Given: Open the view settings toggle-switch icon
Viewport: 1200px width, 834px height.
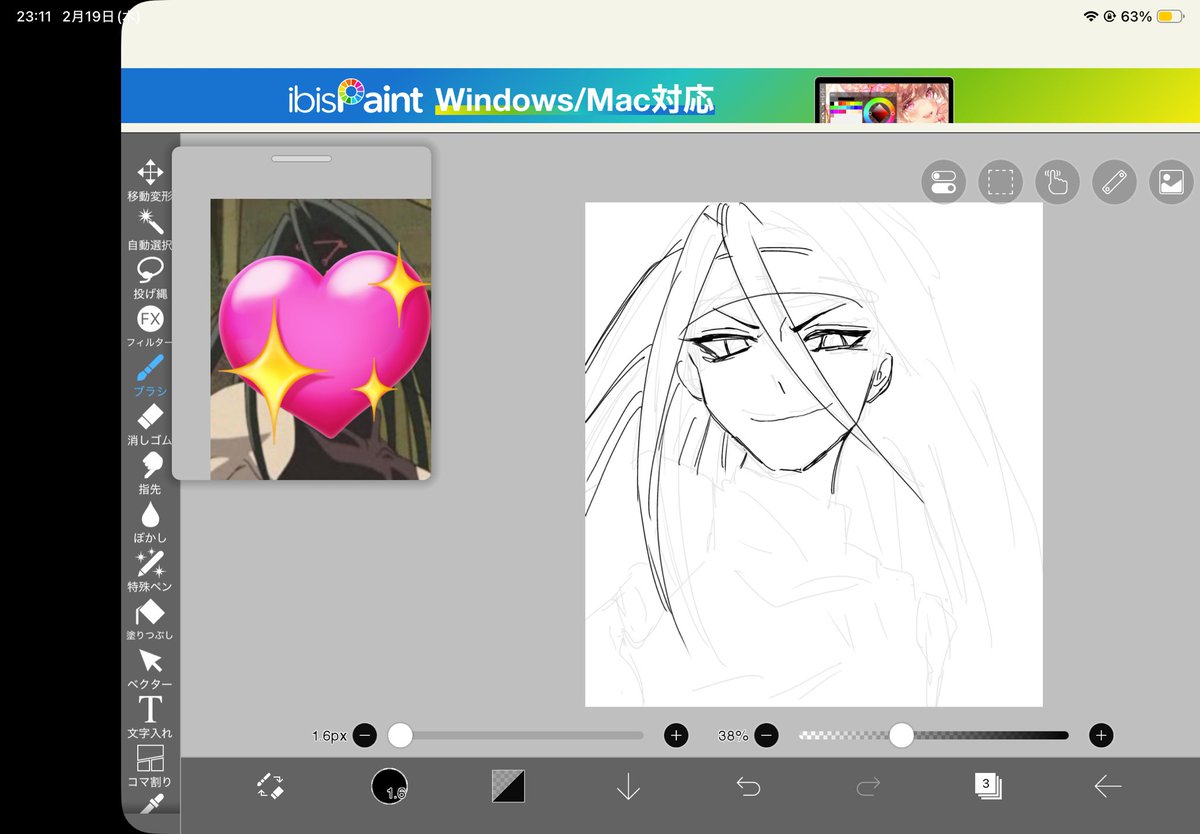Looking at the screenshot, I should [943, 182].
